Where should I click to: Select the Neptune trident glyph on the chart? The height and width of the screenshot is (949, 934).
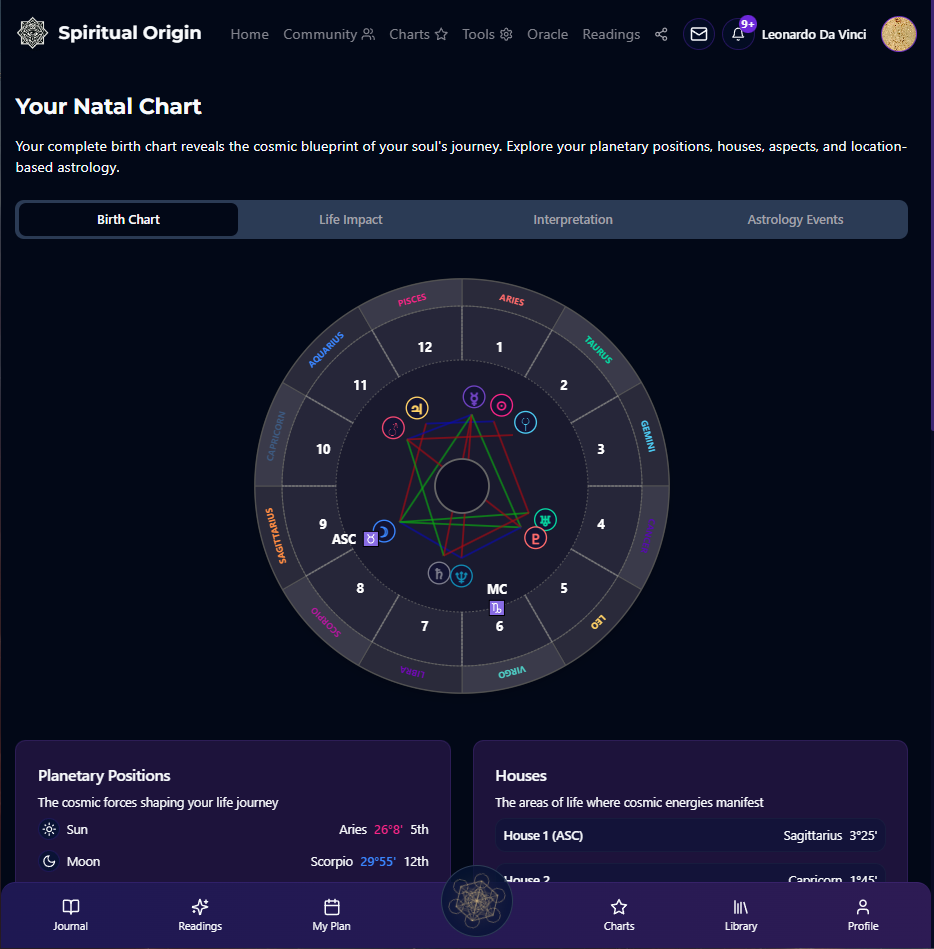pos(461,575)
